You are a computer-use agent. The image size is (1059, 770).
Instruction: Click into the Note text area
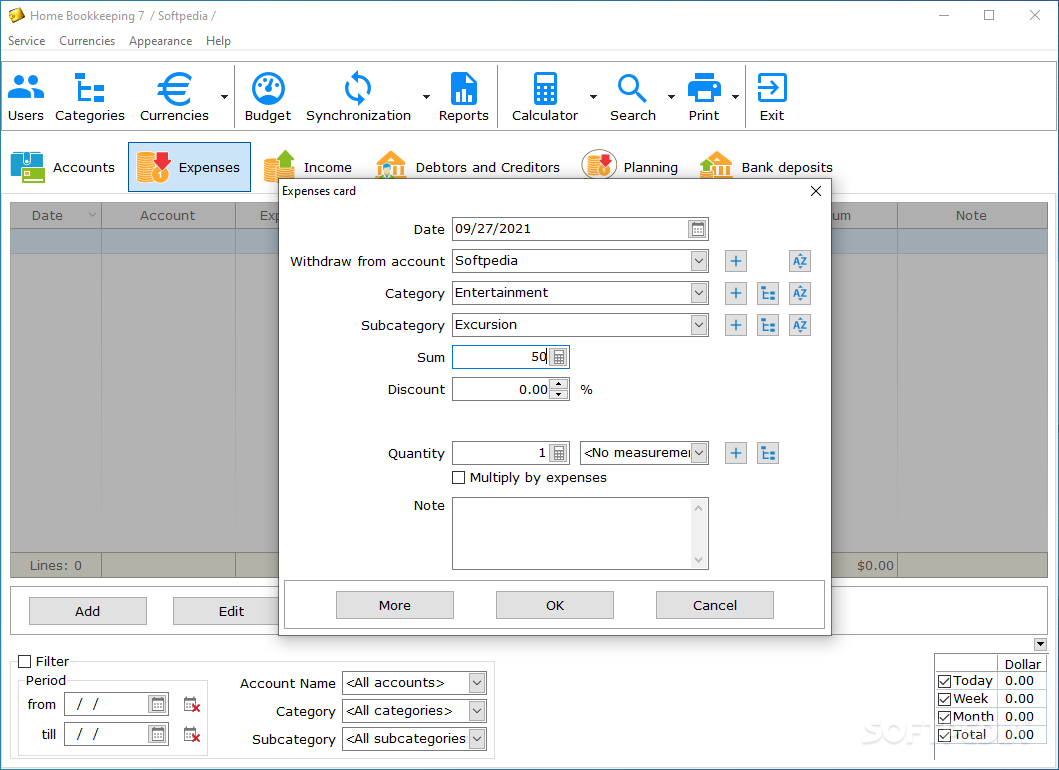pyautogui.click(x=580, y=534)
